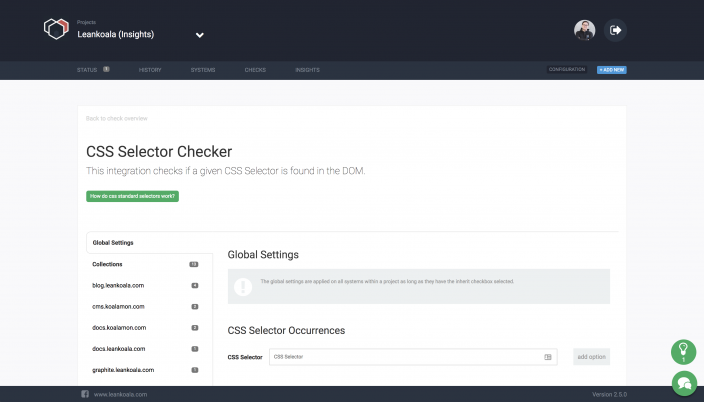Click into the CSS Selector input field
Viewport: 704px width, 402px height.
(413, 357)
